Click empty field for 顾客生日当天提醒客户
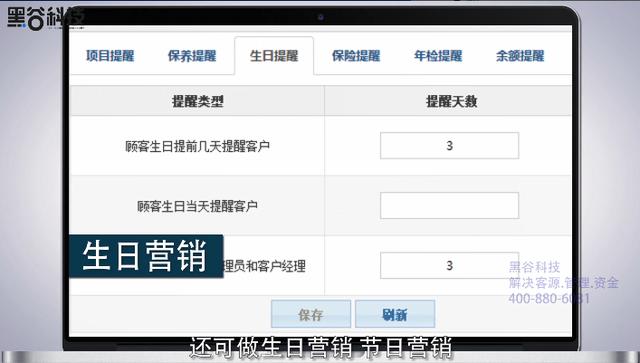Viewport: 640px width, 363px height. click(449, 205)
